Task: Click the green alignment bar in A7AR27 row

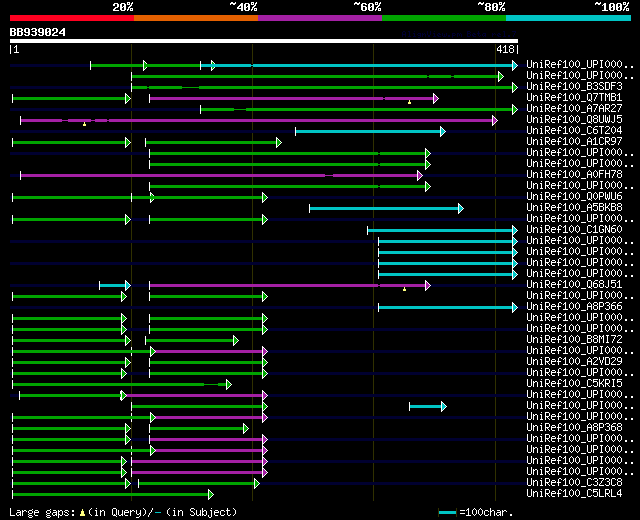Action: (x=359, y=109)
